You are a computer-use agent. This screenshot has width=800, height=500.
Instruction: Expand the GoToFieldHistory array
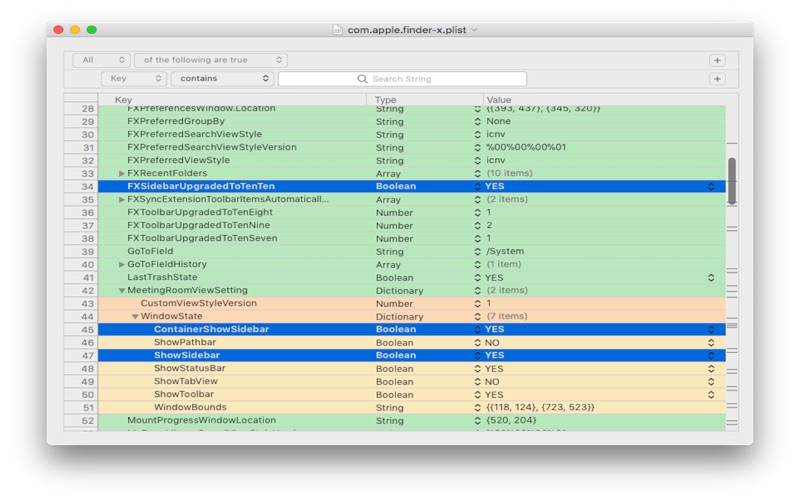[x=121, y=264]
